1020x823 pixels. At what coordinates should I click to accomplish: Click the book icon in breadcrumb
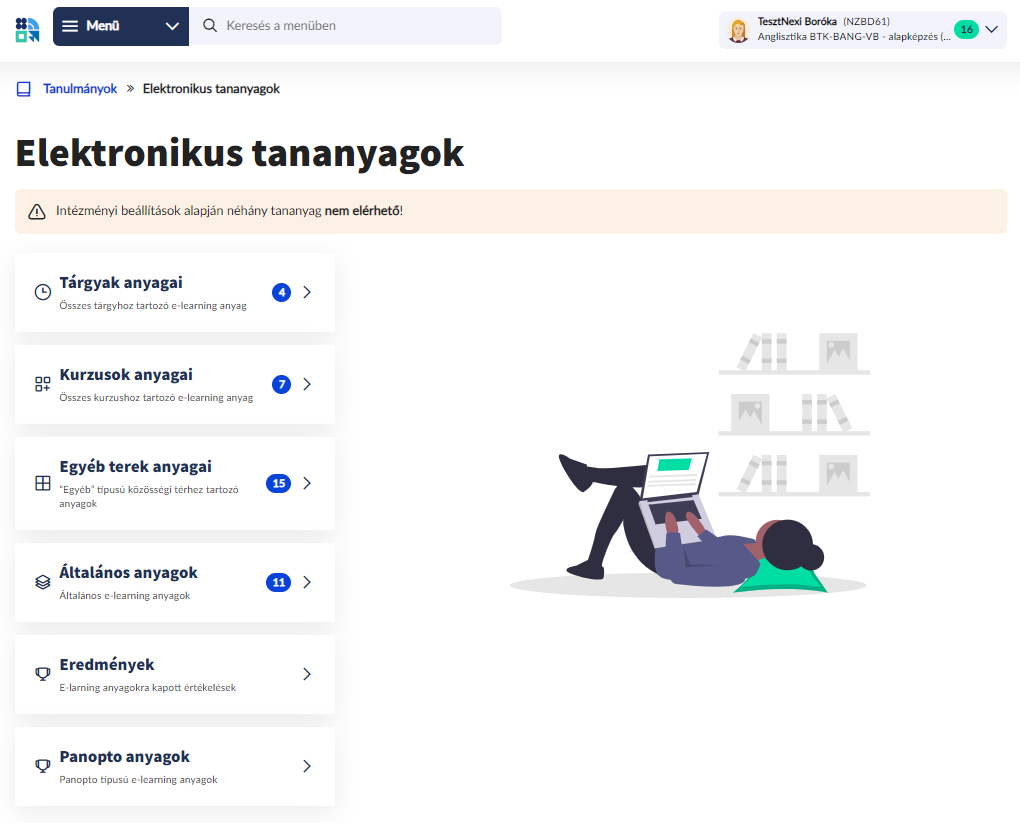click(x=24, y=89)
